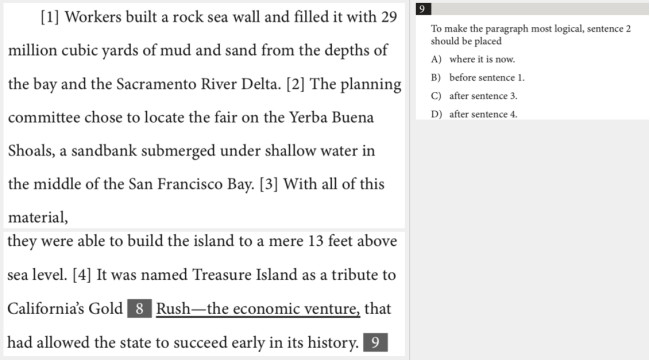
Task: Click the letter A) option label
Action: point(436,59)
